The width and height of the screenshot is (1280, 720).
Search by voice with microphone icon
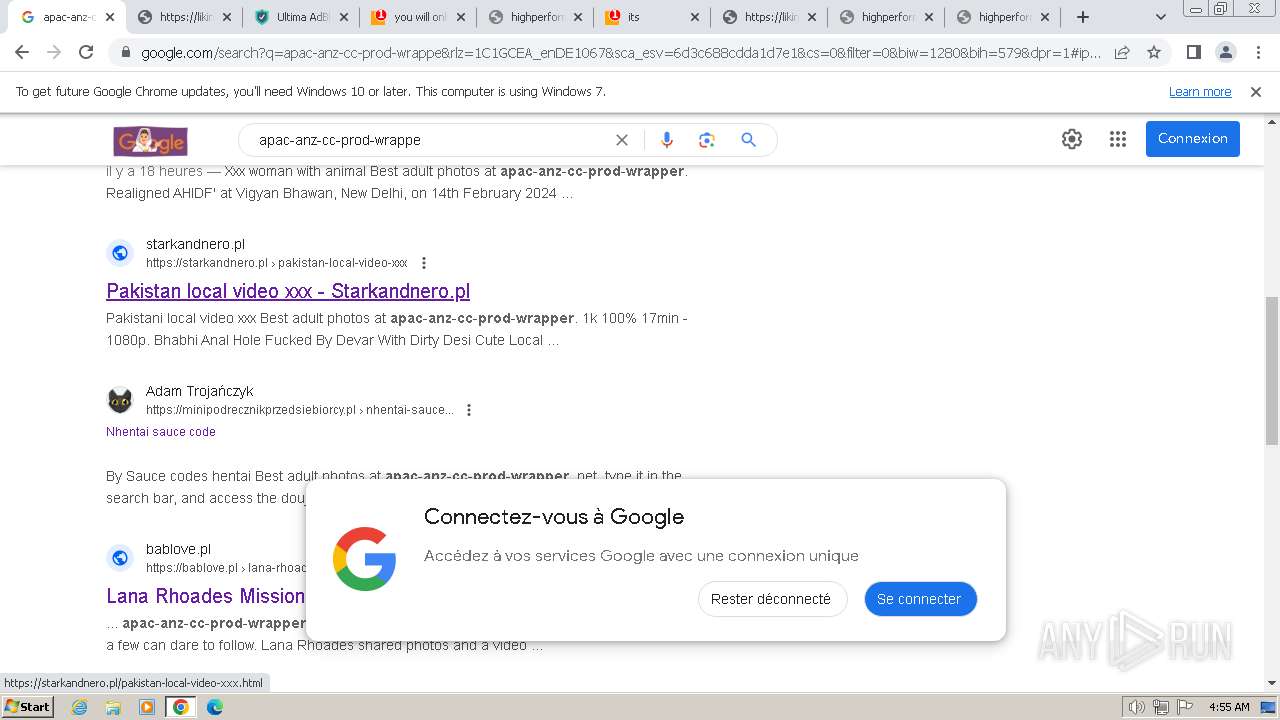[x=667, y=140]
